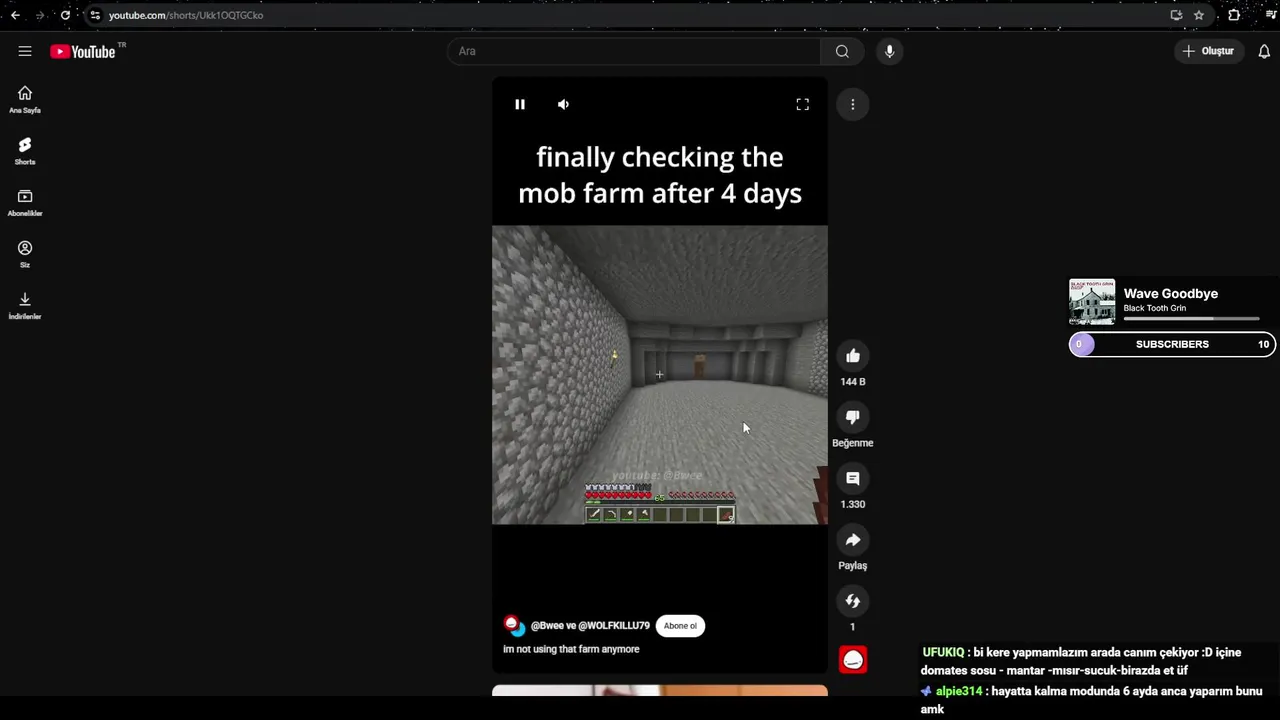Click the Black Tooth Grin artist text
Image resolution: width=1280 pixels, height=720 pixels.
point(1154,308)
